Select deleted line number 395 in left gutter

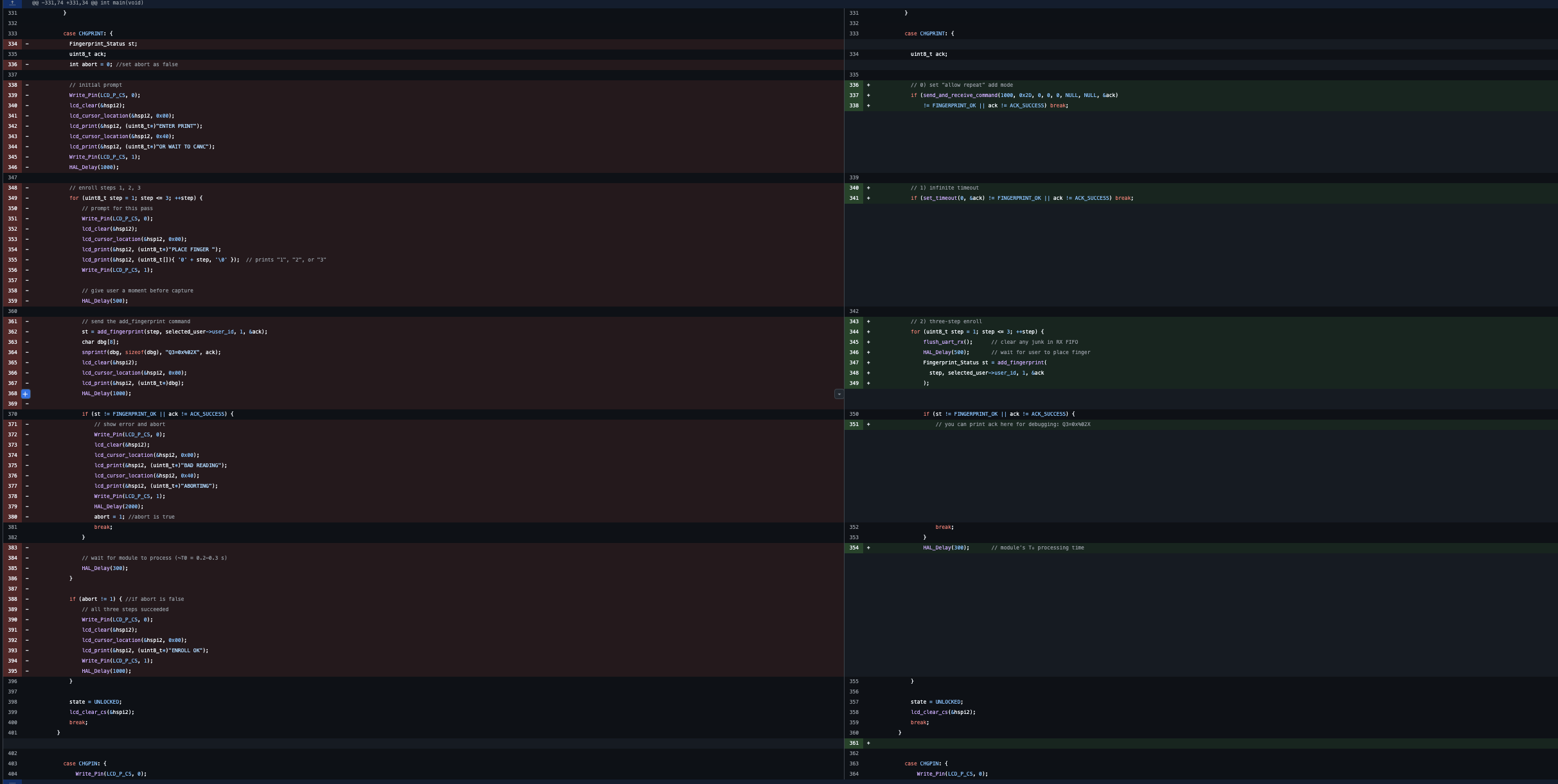click(x=12, y=671)
